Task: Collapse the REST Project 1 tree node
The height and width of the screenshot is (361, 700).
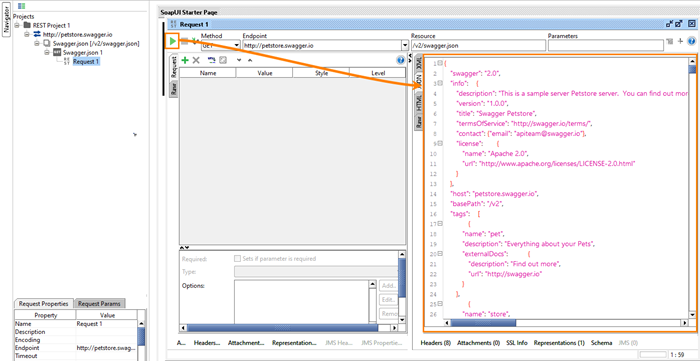Action: coord(17,25)
